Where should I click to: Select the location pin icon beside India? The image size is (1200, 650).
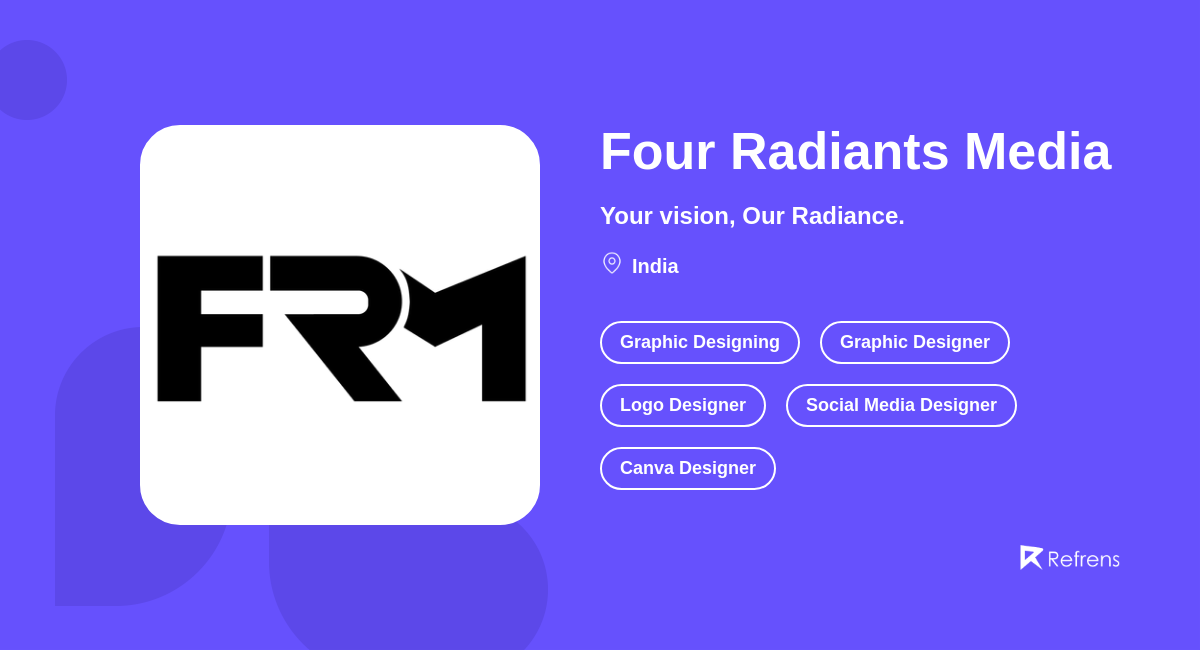611,263
